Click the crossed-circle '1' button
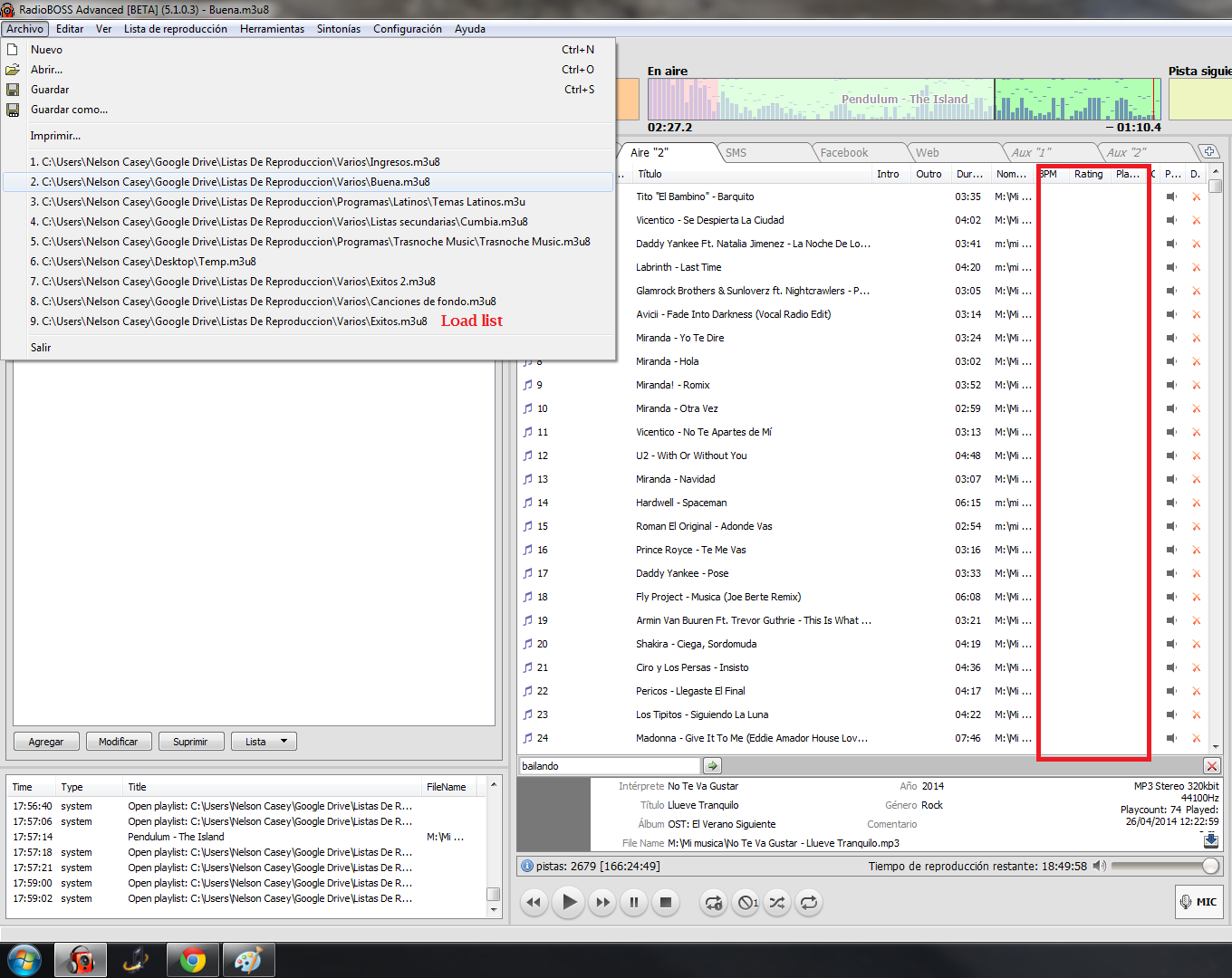This screenshot has width=1232, height=978. point(746,902)
